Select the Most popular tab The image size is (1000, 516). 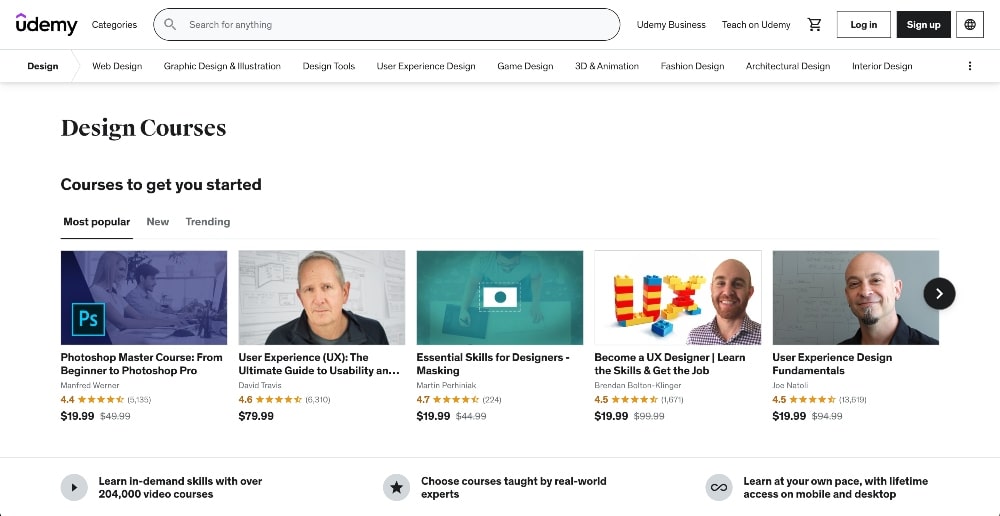pos(96,222)
